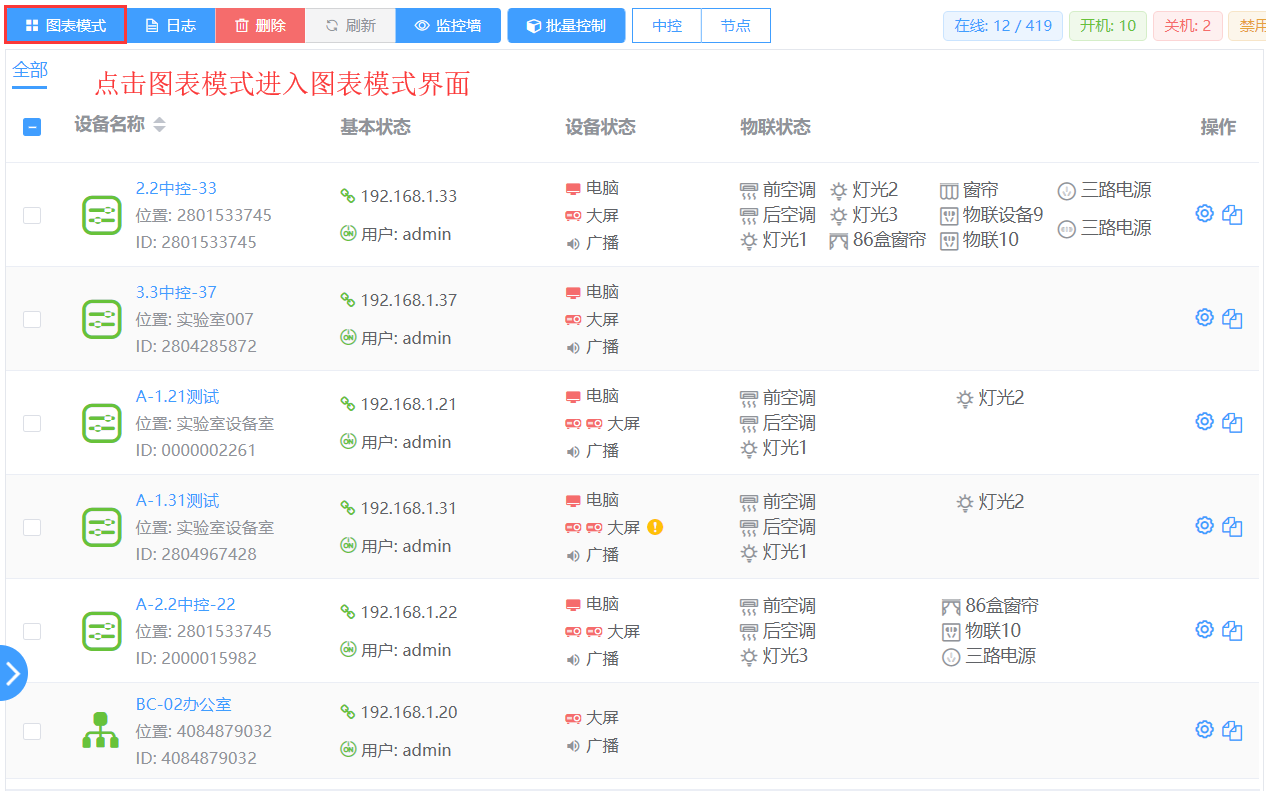The image size is (1266, 791).
Task: Toggle the select-all checkbox in header
Action: tap(32, 127)
